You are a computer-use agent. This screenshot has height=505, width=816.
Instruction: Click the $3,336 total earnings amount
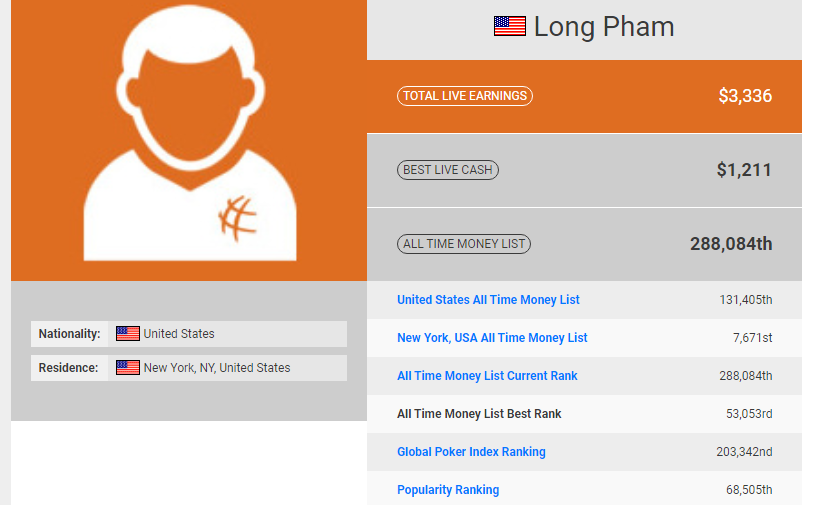click(745, 96)
